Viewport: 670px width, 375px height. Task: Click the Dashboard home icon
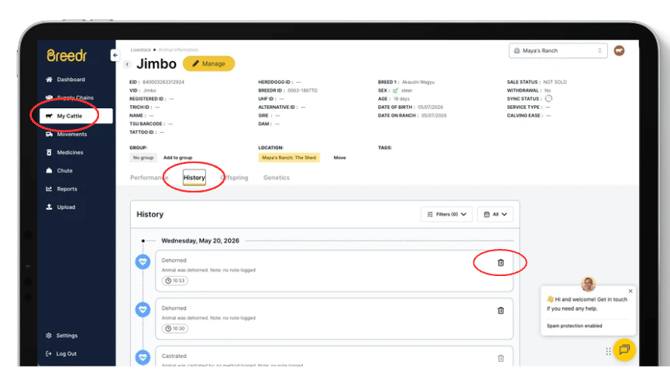[49, 79]
